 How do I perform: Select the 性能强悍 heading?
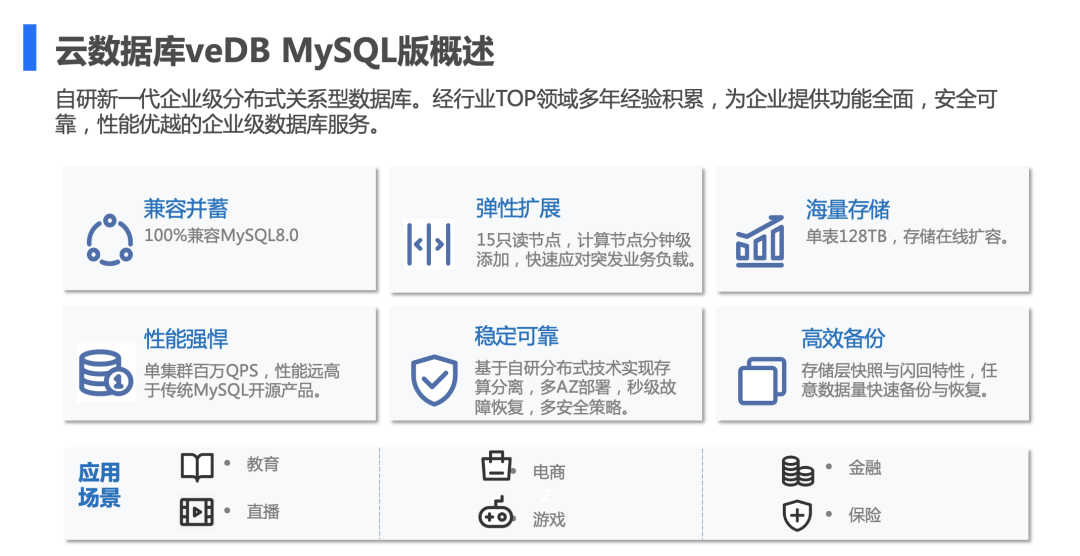186,338
